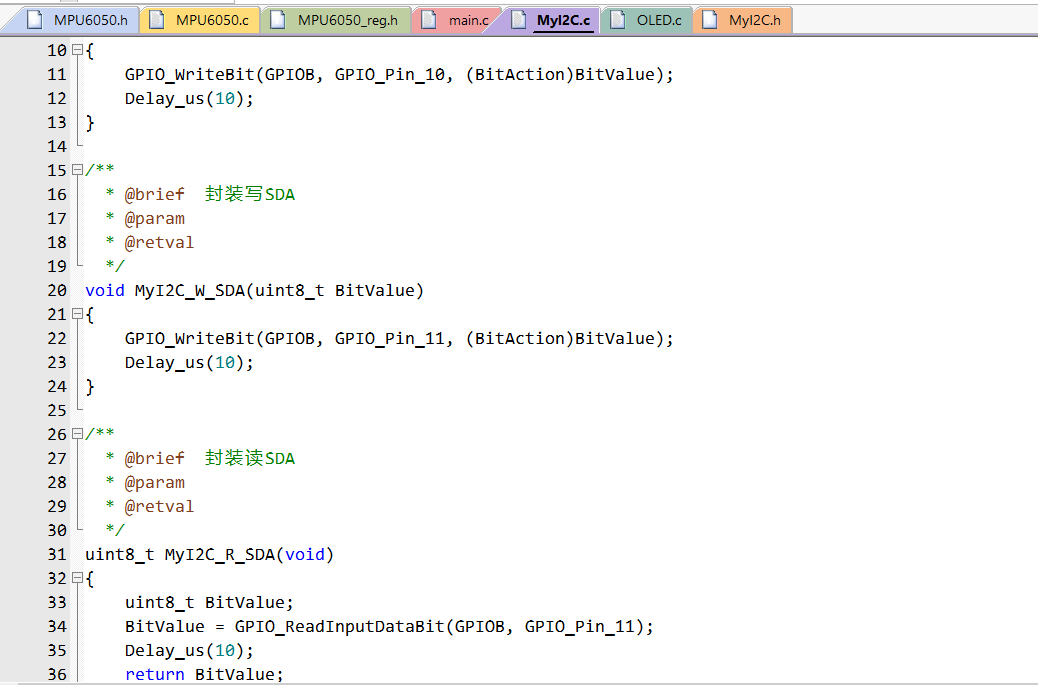Viewport: 1038px width, 685px height.
Task: Click line number 20 in the margin
Action: click(x=57, y=291)
